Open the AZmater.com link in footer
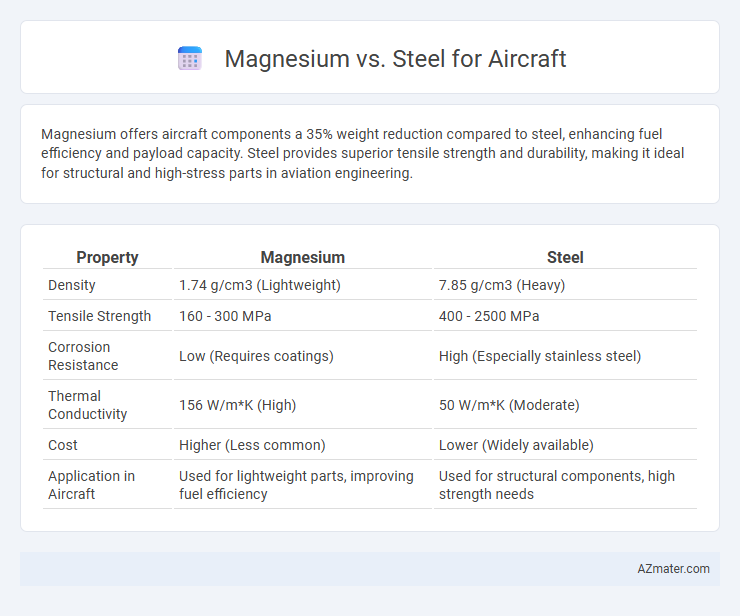This screenshot has height=616, width=740. [x=673, y=569]
